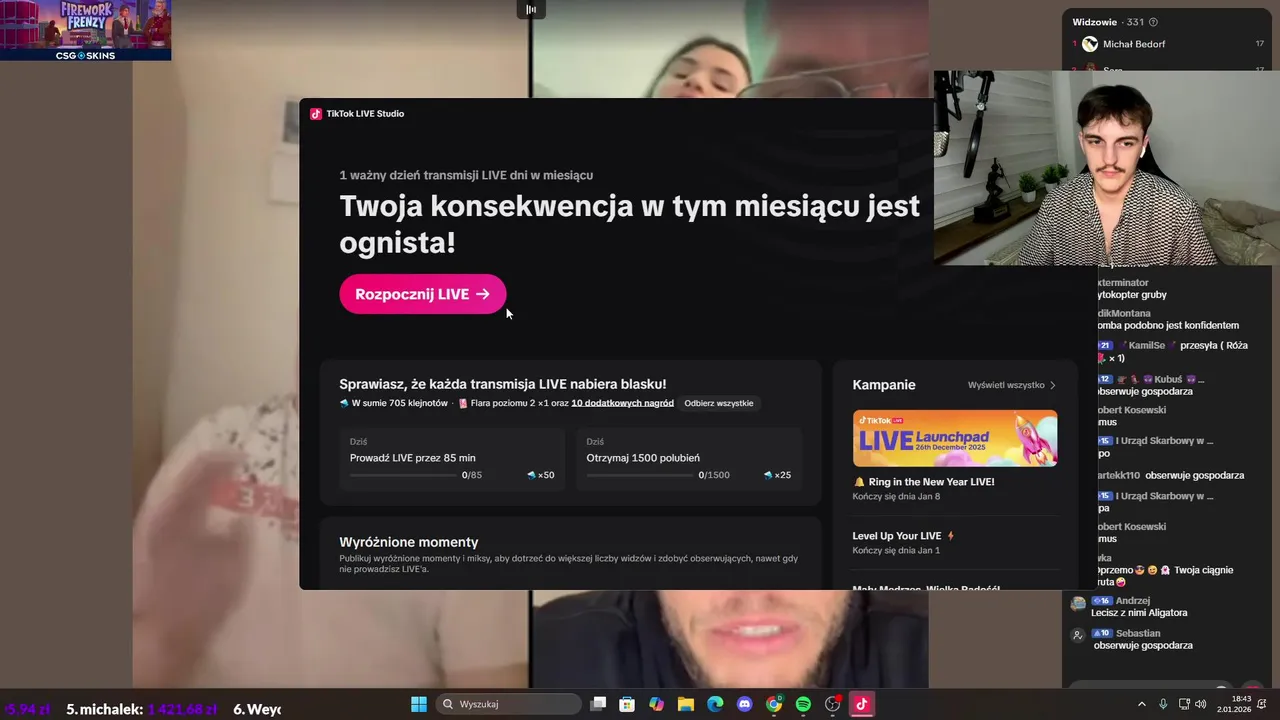
Task: Click the volume tray icon
Action: pos(1201,704)
